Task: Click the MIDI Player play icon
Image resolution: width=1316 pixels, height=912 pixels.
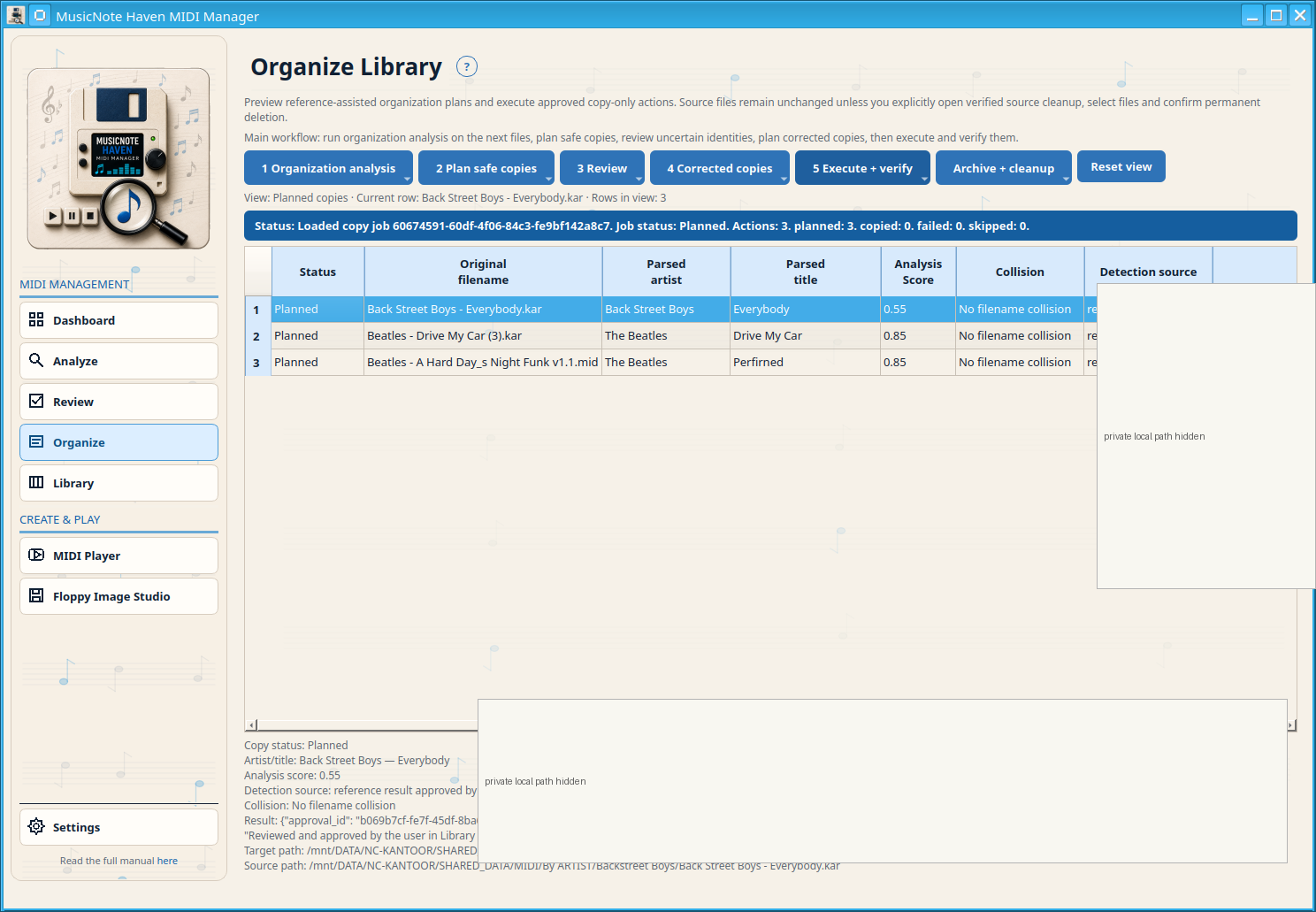Action: [36, 555]
